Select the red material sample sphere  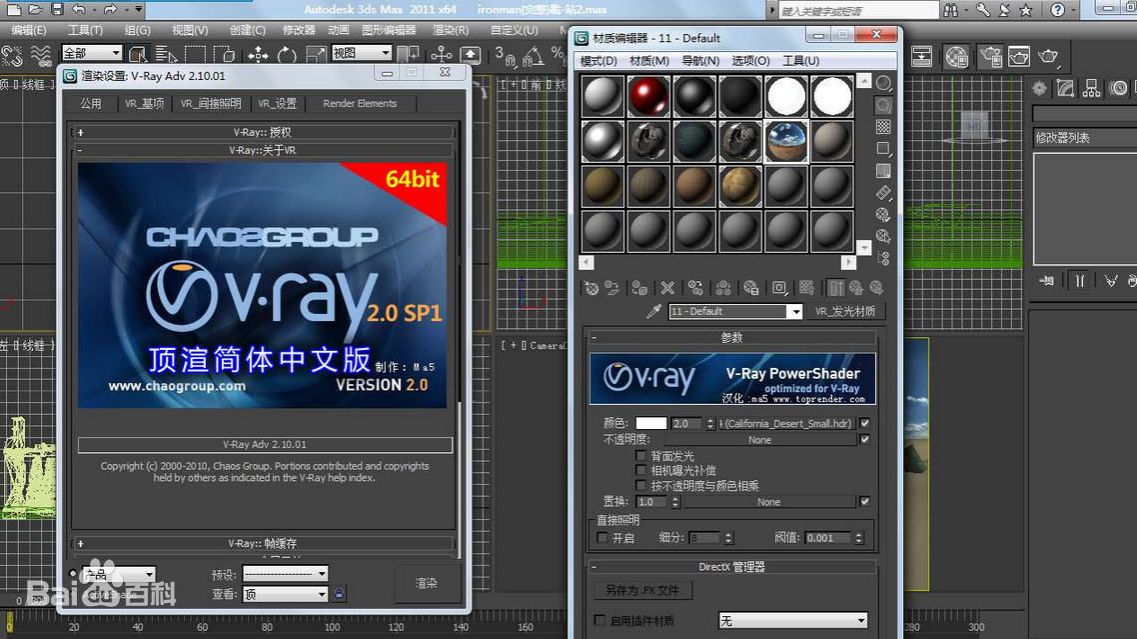(x=648, y=96)
